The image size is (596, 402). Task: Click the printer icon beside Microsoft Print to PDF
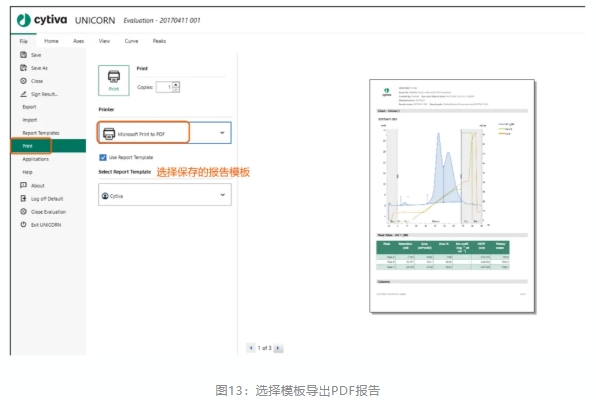(109, 134)
